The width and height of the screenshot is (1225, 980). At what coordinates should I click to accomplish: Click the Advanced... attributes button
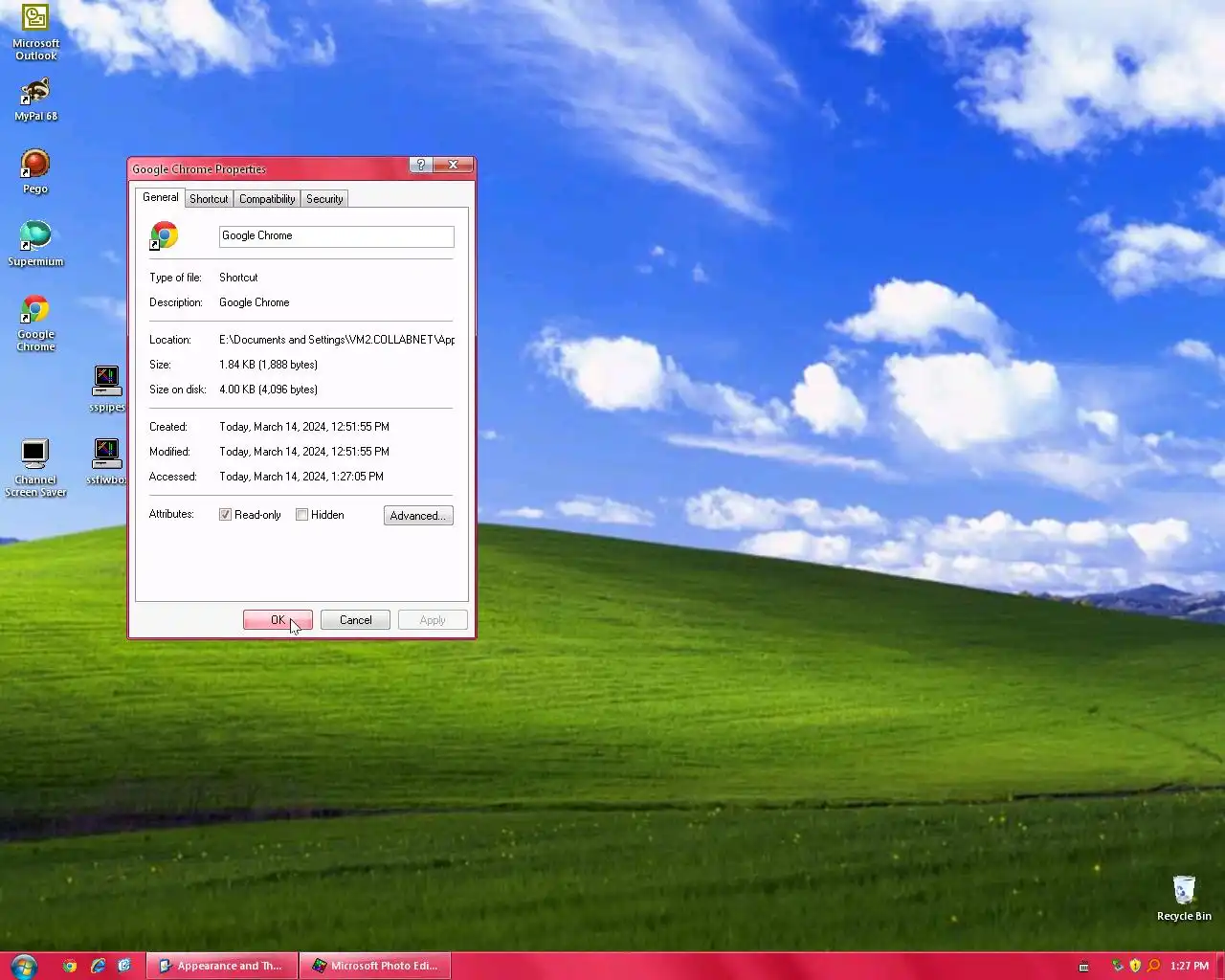click(x=418, y=516)
